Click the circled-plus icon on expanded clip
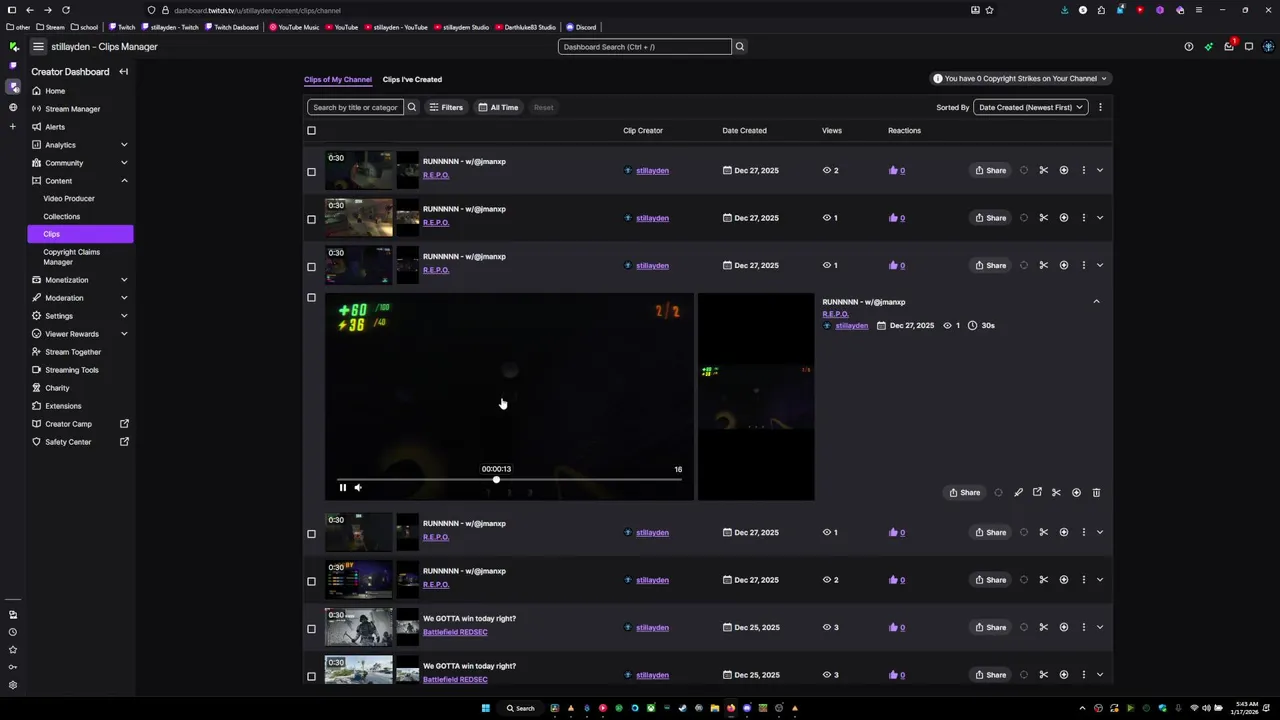Screen dimensions: 1280x720 [1076, 492]
